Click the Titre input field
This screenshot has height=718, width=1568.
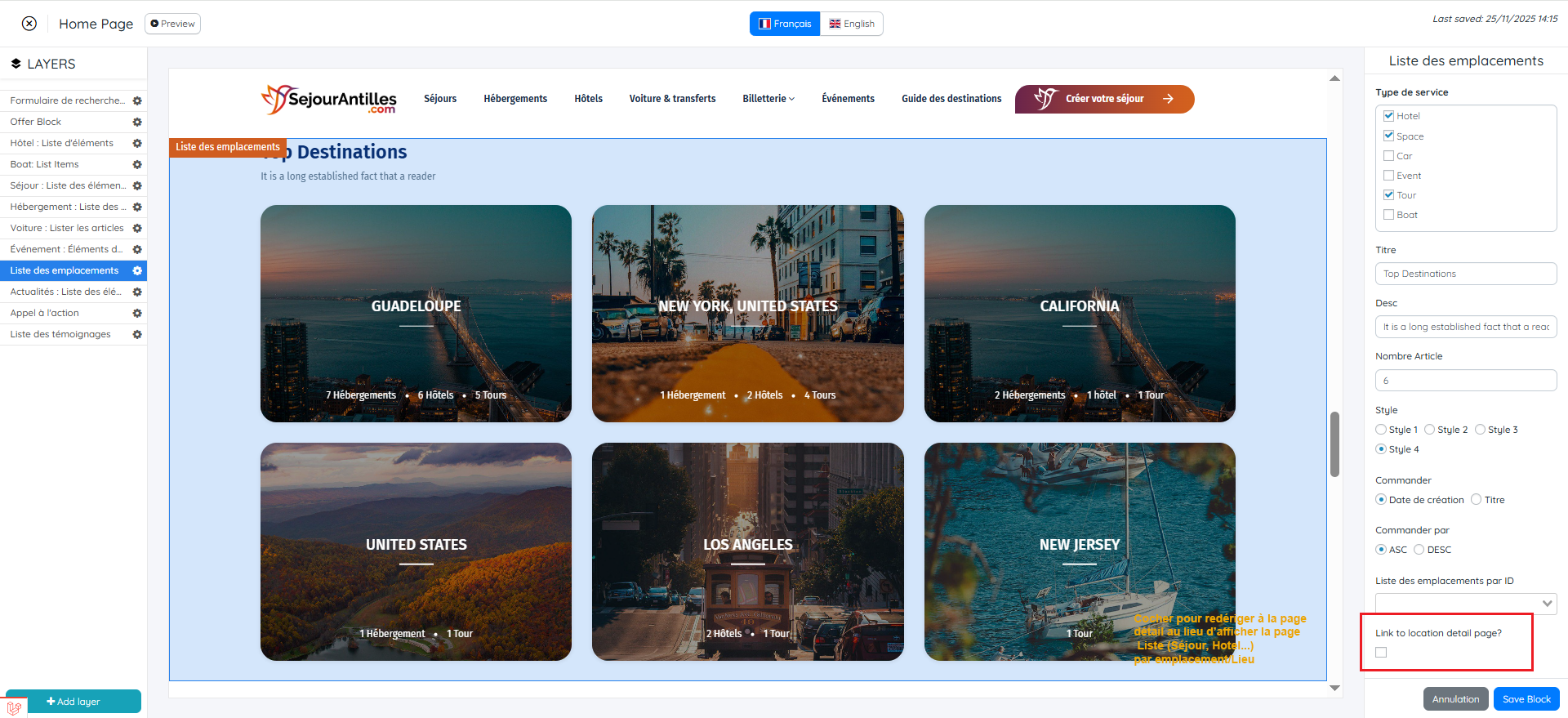pyautogui.click(x=1465, y=274)
